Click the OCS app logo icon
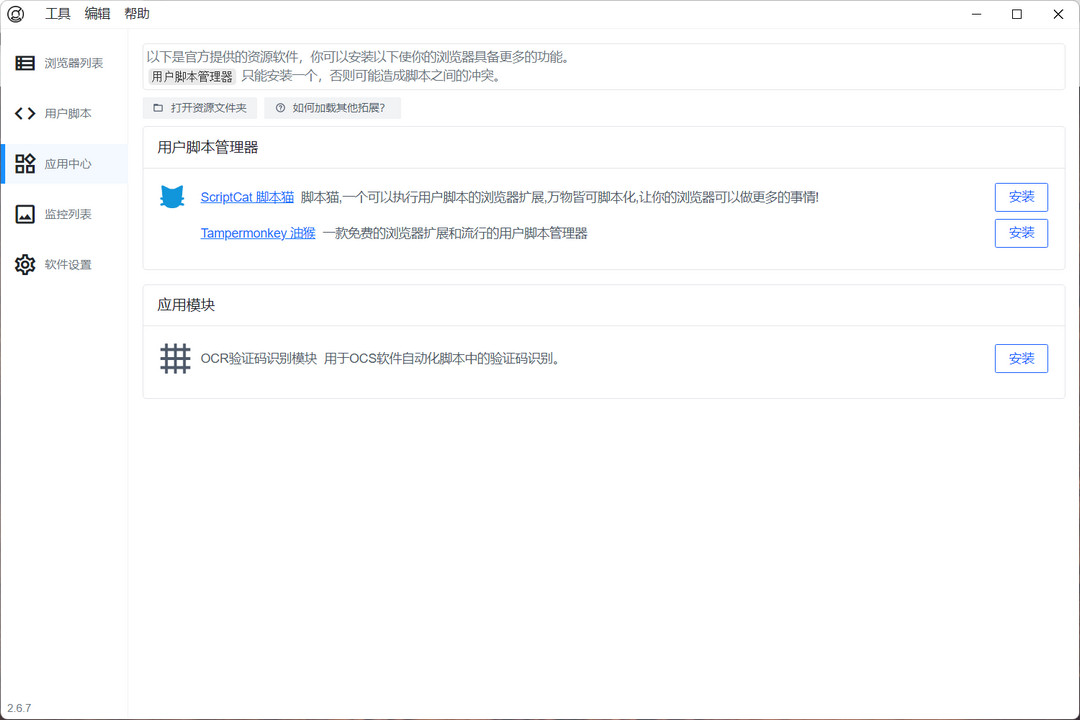Viewport: 1080px width, 720px height. pyautogui.click(x=16, y=14)
